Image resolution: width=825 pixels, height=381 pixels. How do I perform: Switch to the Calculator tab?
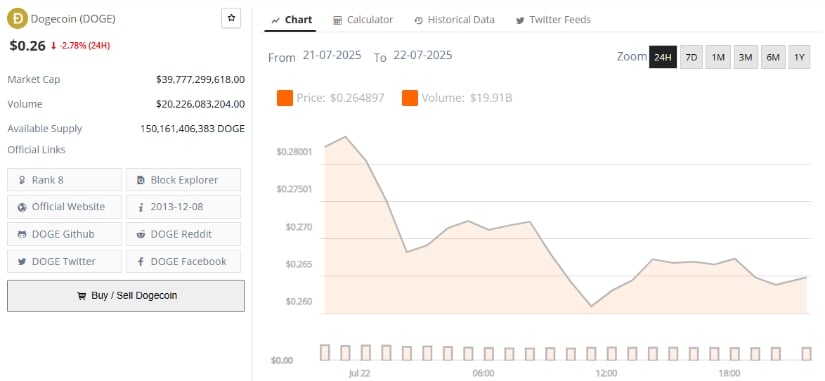pyautogui.click(x=363, y=20)
